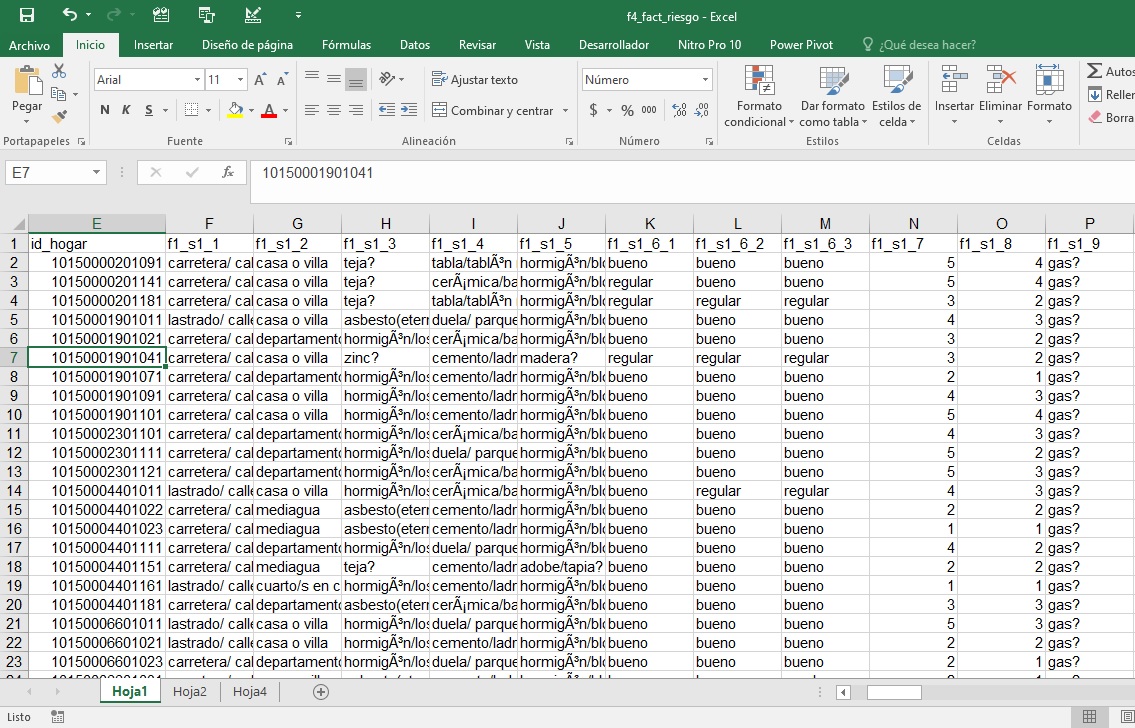The width and height of the screenshot is (1135, 728).
Task: Click the Borrar clear button
Action: 1110,117
